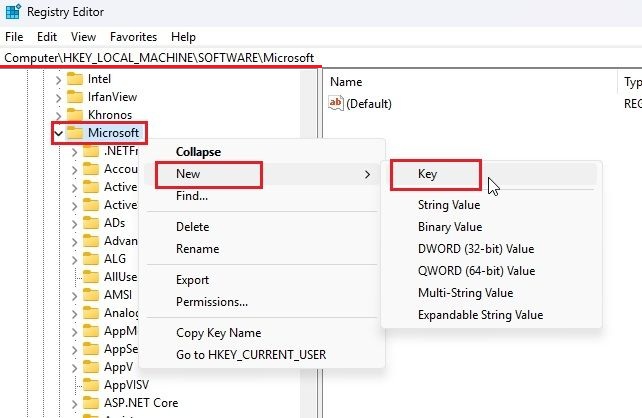
Task: Select the IrfanView folder icon
Action: (x=75, y=97)
